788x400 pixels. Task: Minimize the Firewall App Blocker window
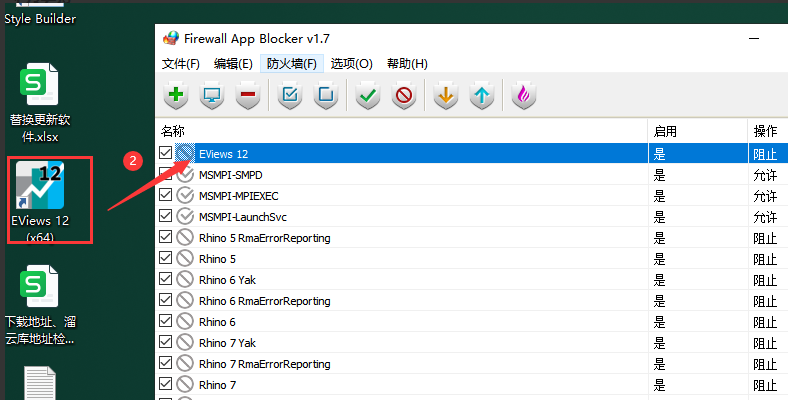pyautogui.click(x=754, y=39)
